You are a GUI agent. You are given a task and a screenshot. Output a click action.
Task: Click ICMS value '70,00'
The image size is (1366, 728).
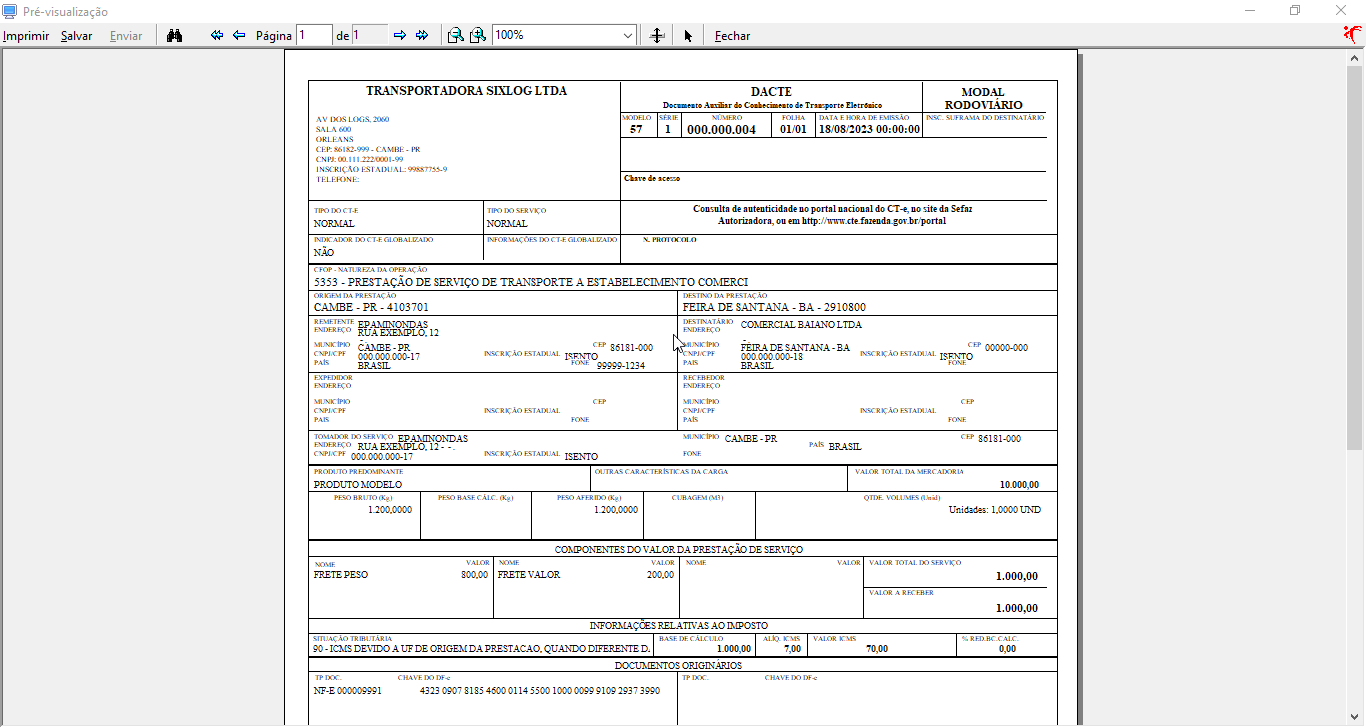pyautogui.click(x=877, y=649)
